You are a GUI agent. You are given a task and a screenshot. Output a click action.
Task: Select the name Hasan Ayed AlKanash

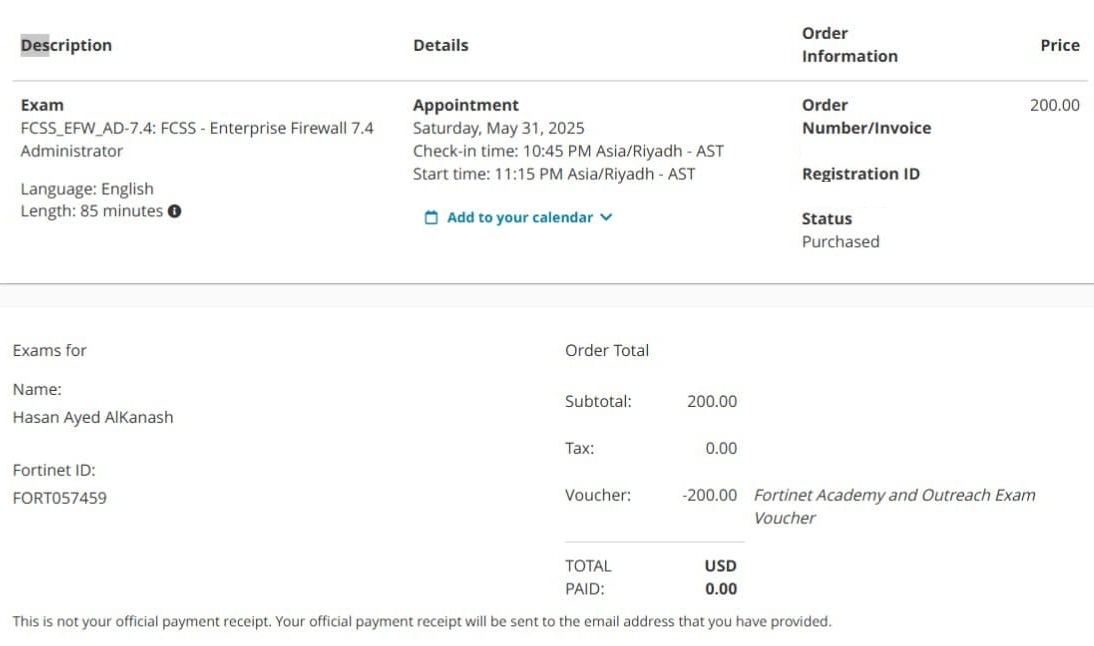93,417
